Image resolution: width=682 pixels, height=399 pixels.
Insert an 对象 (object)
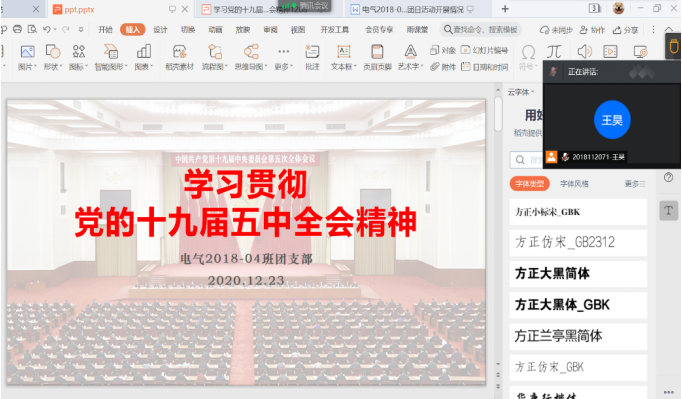(x=443, y=50)
